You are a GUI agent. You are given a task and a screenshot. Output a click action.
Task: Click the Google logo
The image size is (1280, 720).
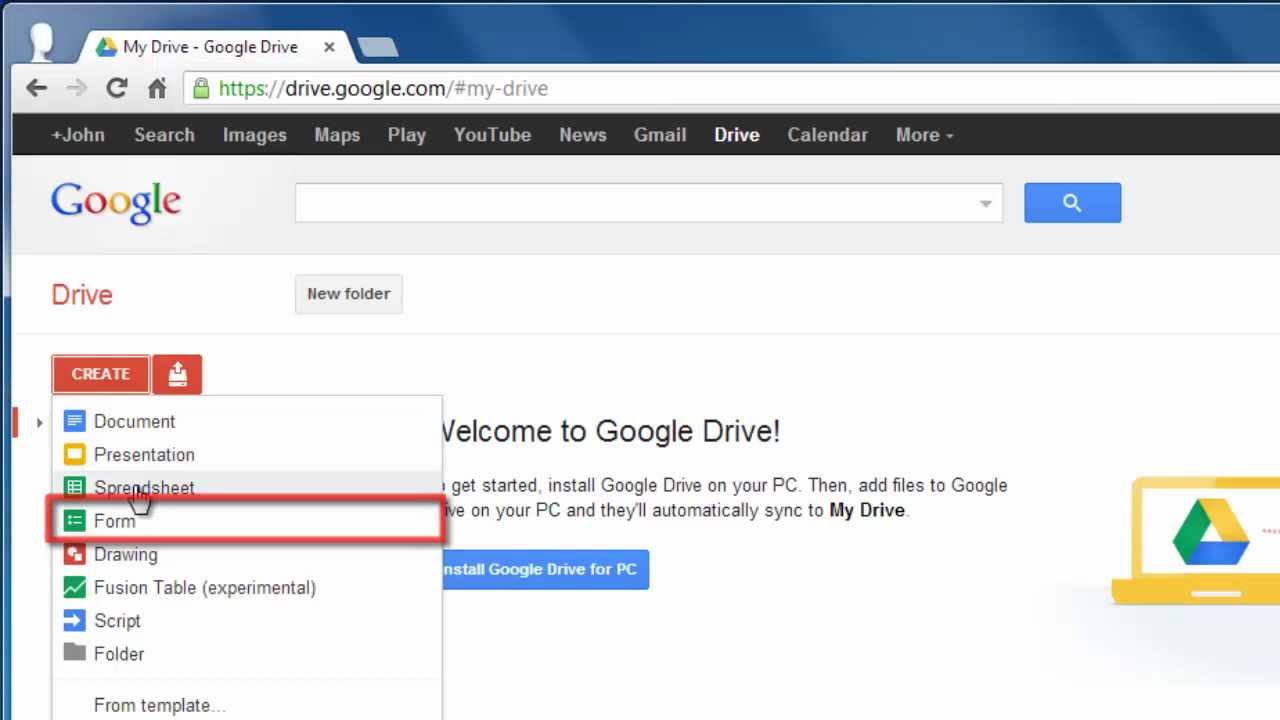116,203
